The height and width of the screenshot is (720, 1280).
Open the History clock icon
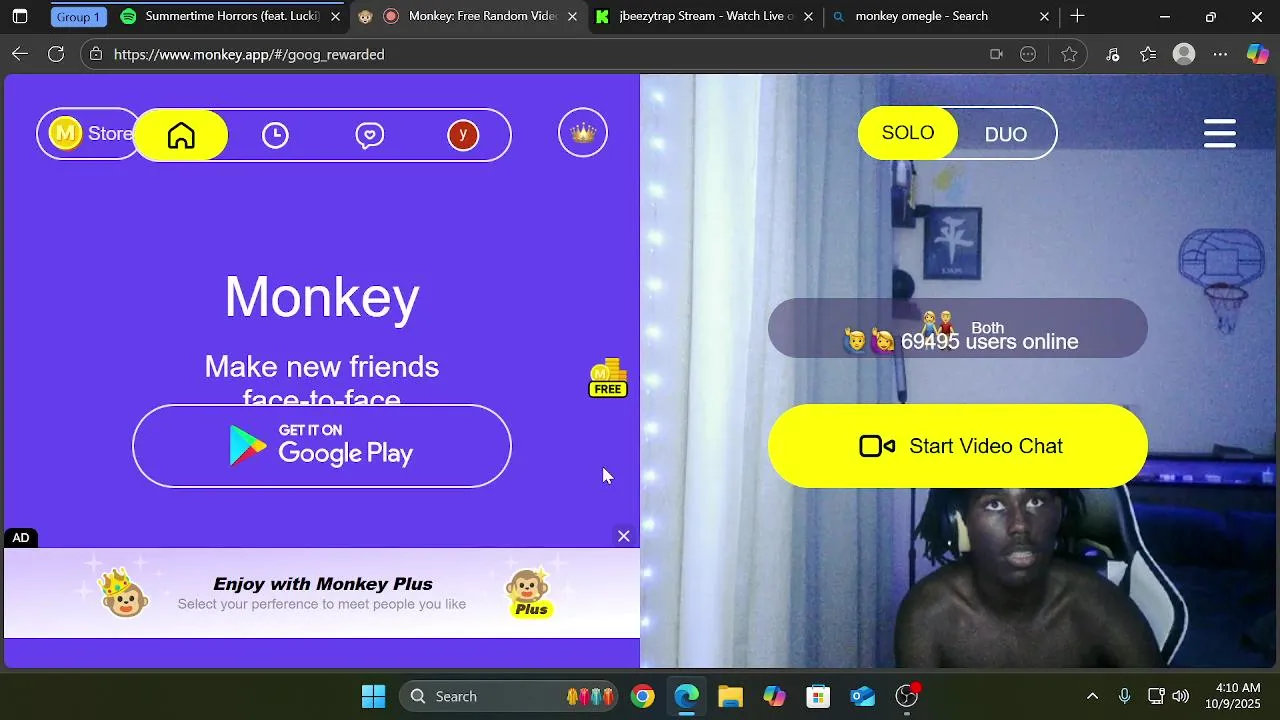275,135
